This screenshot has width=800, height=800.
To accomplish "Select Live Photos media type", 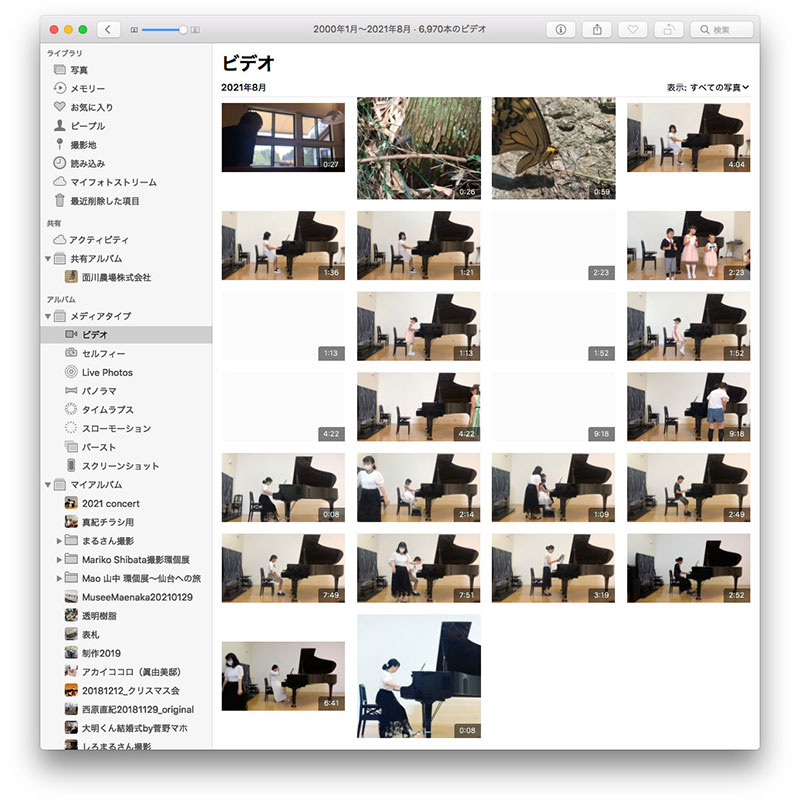I will [x=106, y=372].
